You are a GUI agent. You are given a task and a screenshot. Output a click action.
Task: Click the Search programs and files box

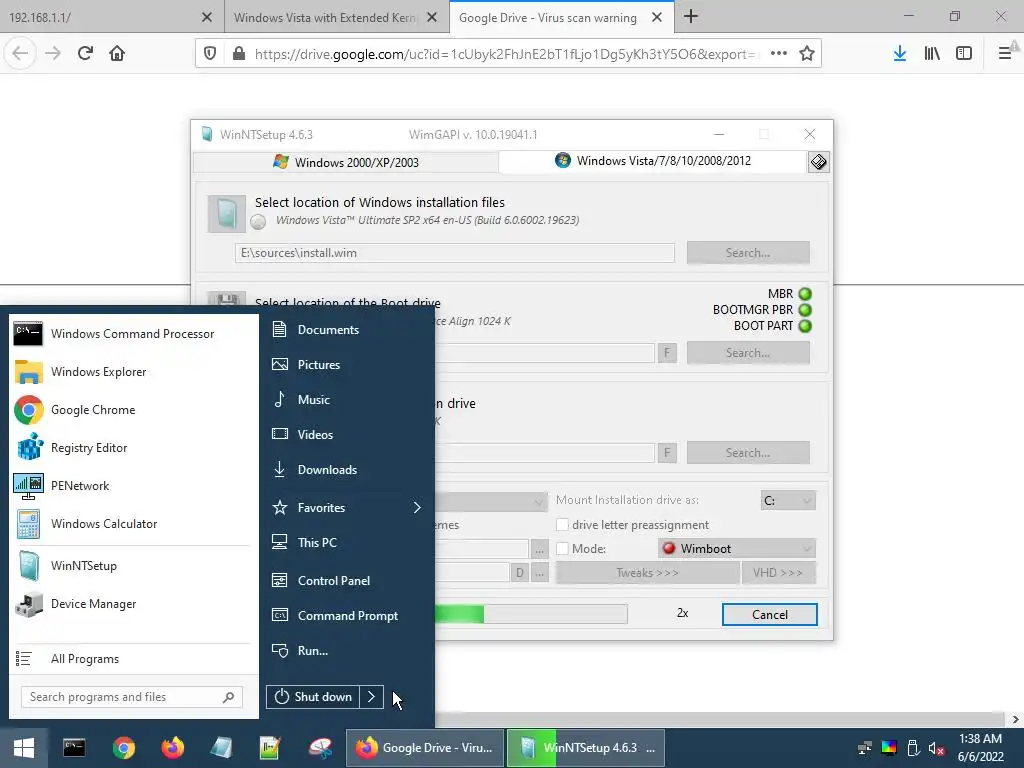coord(132,697)
